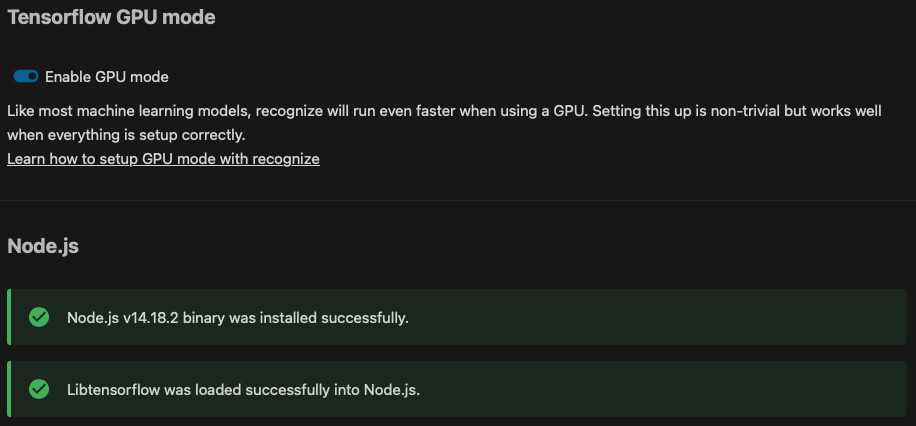Image resolution: width=916 pixels, height=426 pixels.
Task: Click the 'Libtensorflow was loaded successfully' message
Action: click(x=244, y=390)
